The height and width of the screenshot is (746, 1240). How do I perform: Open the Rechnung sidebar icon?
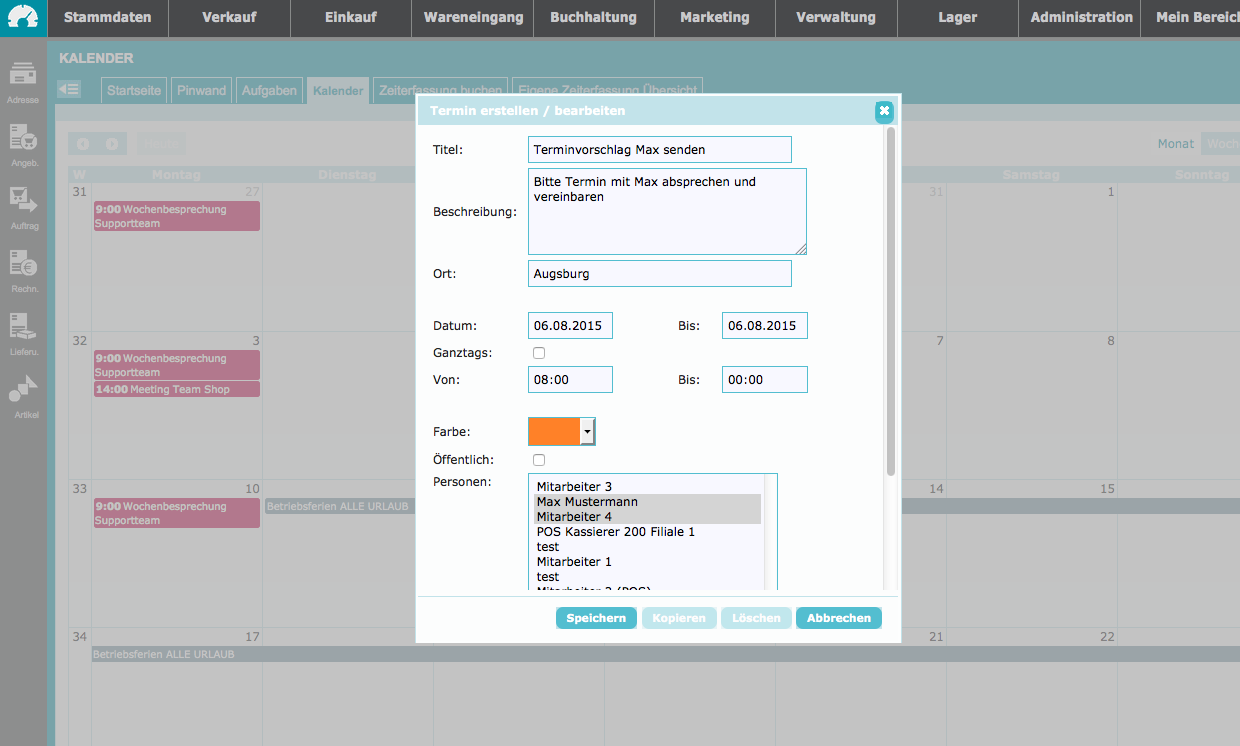tap(23, 264)
